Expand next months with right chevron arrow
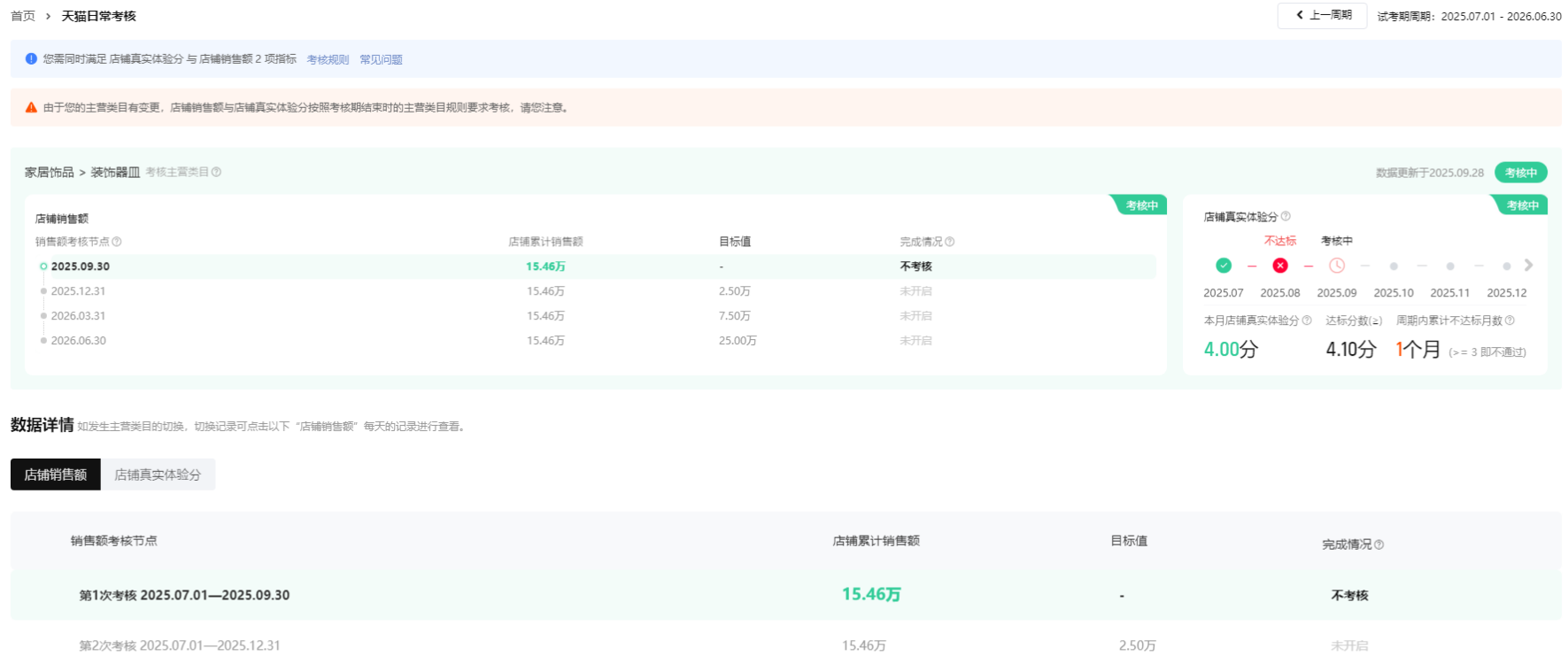Image resolution: width=1568 pixels, height=656 pixels. coord(1528,266)
